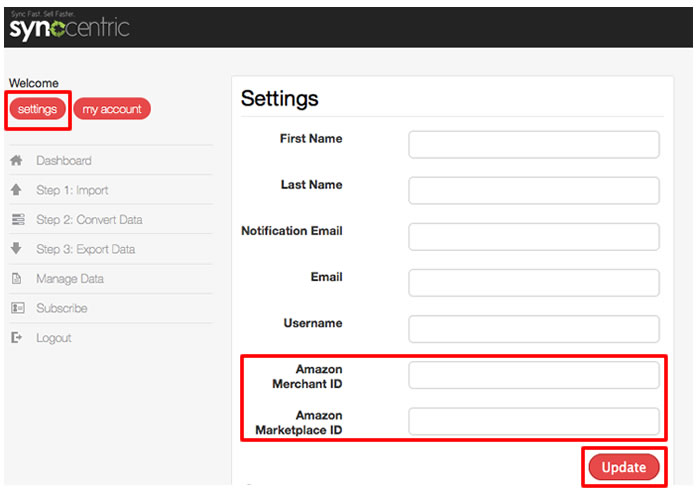Open the settings pill button

[x=37, y=109]
